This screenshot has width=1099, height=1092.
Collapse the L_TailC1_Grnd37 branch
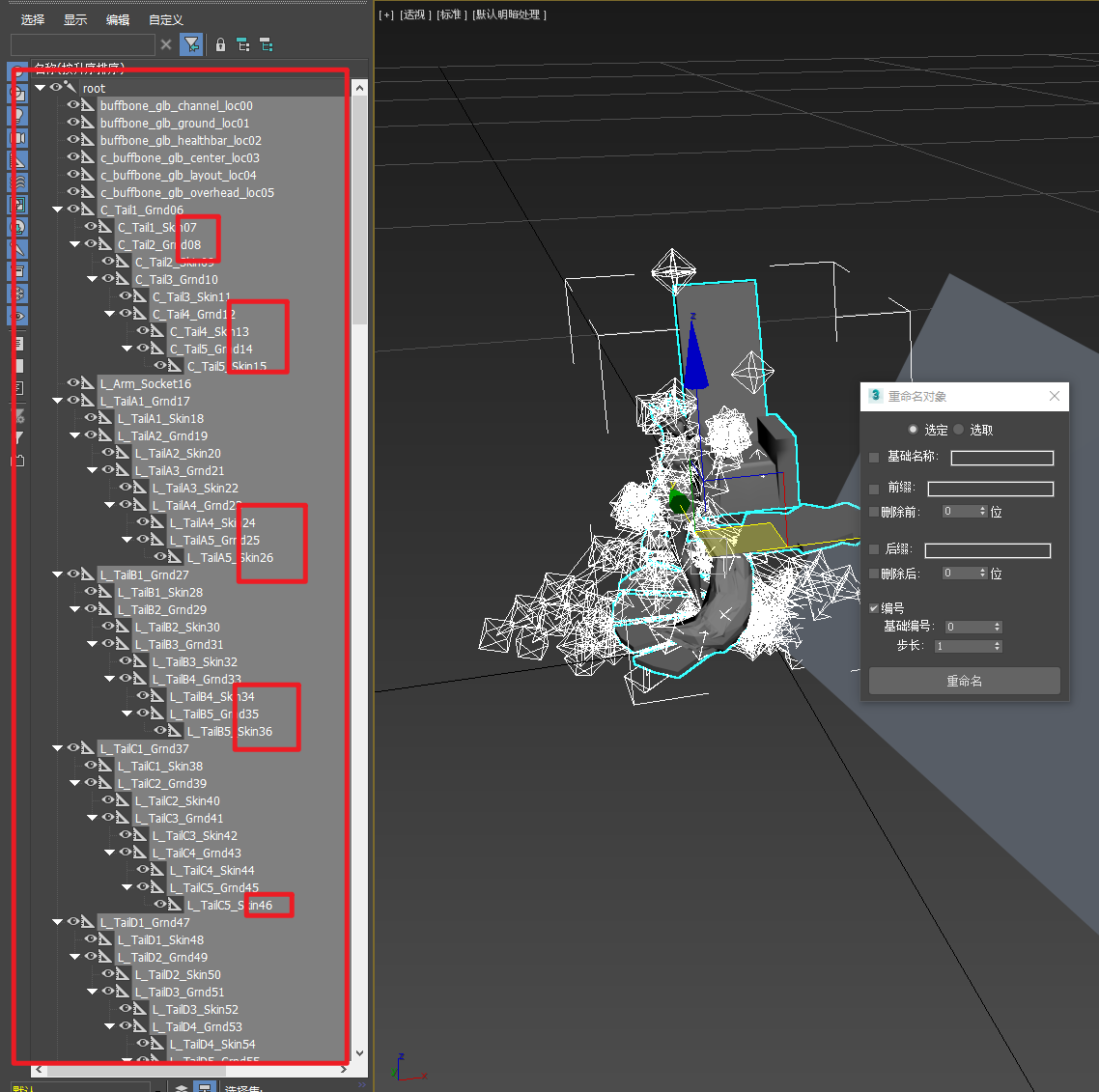[58, 748]
